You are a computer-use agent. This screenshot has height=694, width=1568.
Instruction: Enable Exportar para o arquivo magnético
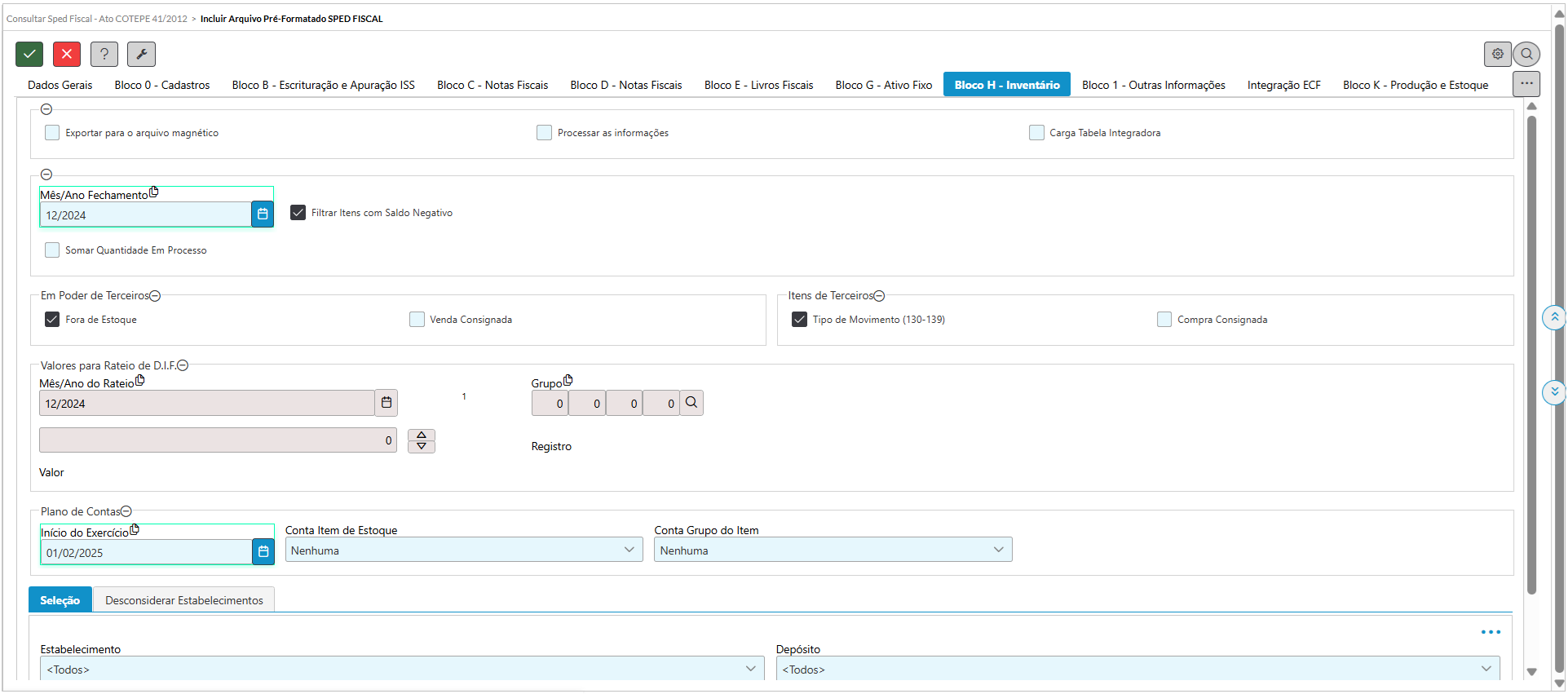coord(52,133)
